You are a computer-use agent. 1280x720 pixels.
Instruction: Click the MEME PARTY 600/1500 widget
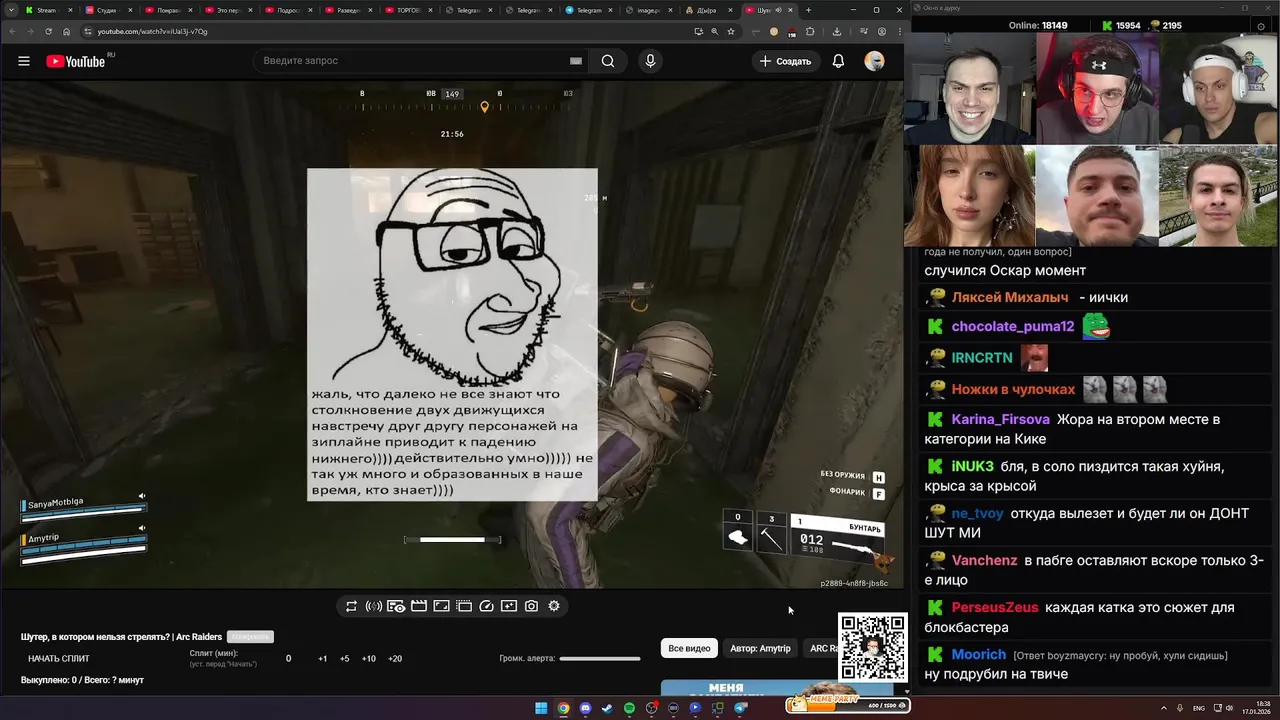coord(846,704)
